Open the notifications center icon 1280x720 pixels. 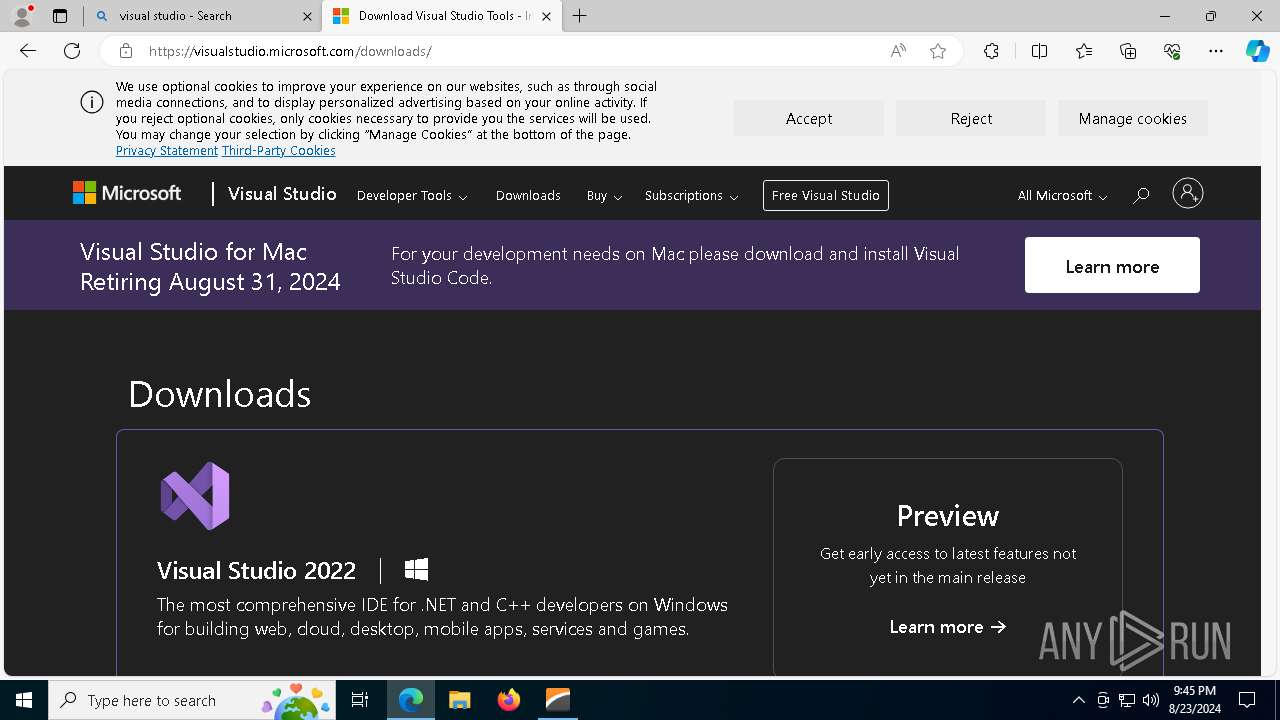[x=1247, y=700]
